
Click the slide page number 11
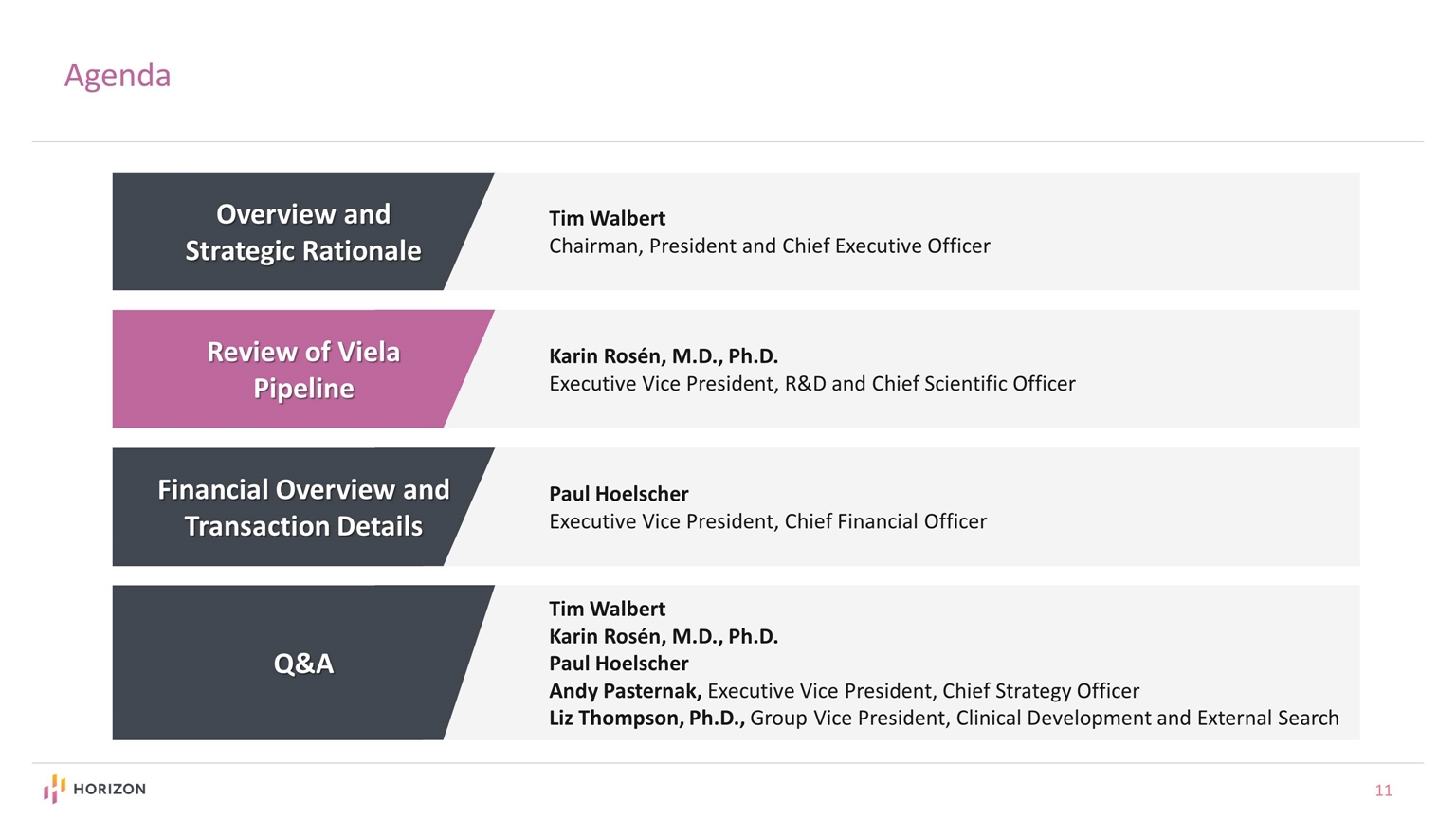click(x=1383, y=791)
